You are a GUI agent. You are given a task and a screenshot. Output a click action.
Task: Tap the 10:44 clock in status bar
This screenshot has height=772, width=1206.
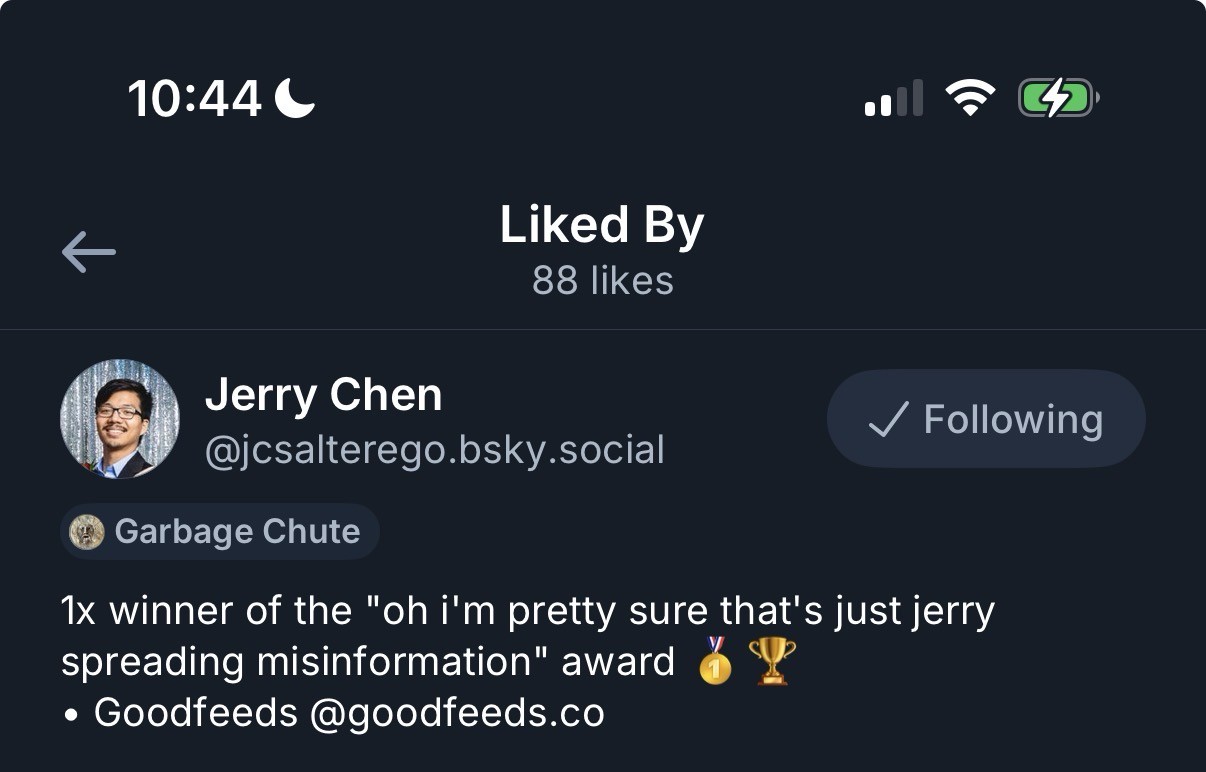tap(195, 98)
